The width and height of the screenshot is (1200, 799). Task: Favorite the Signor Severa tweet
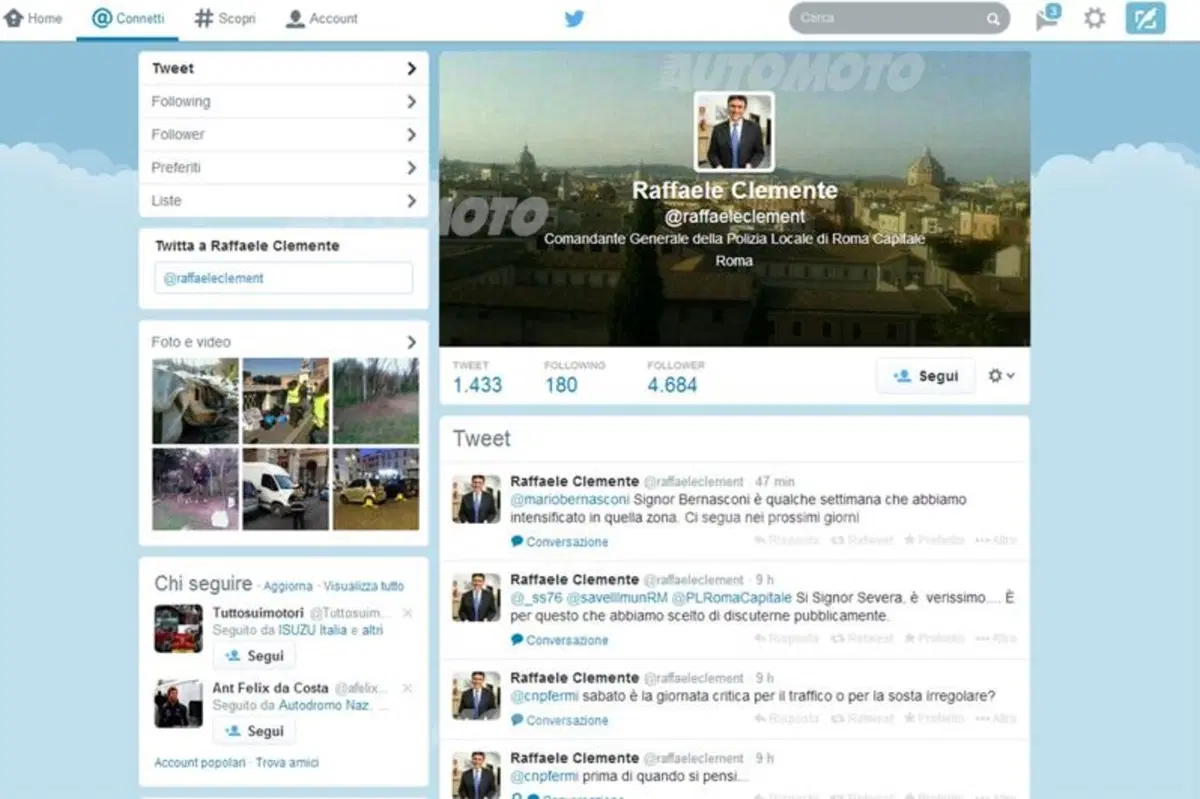coord(934,638)
